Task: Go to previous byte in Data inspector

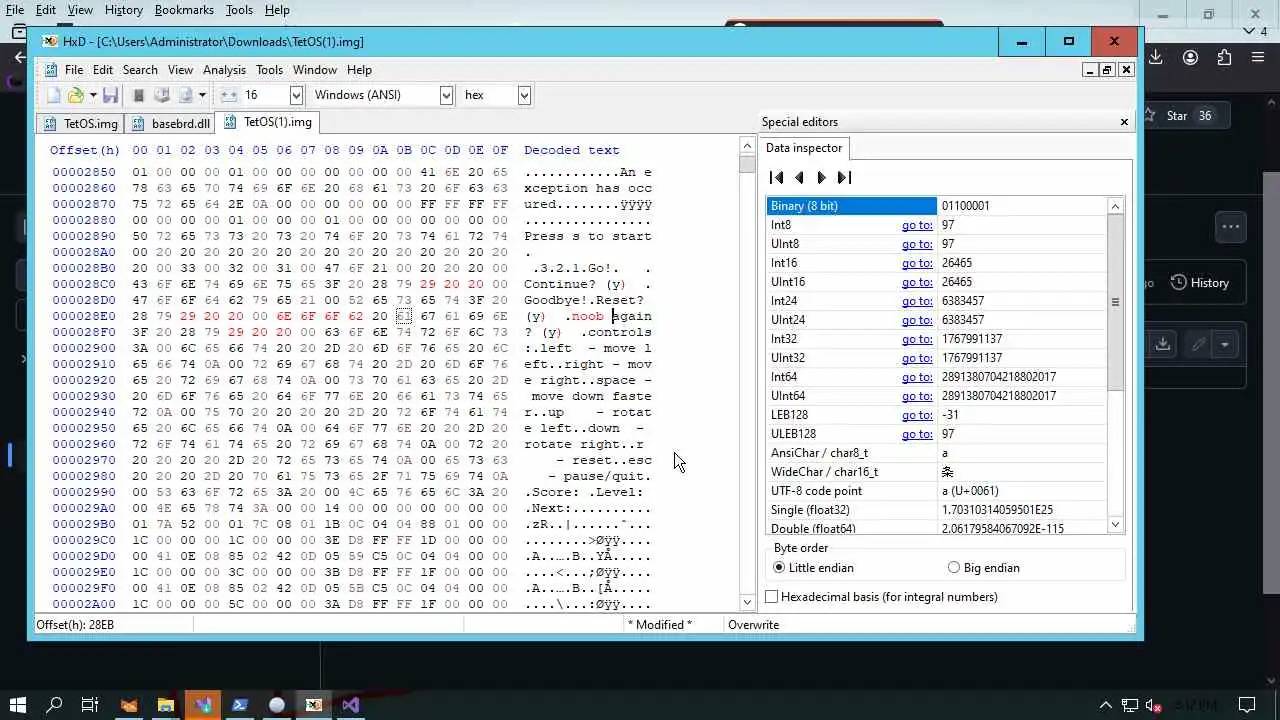Action: pos(799,177)
